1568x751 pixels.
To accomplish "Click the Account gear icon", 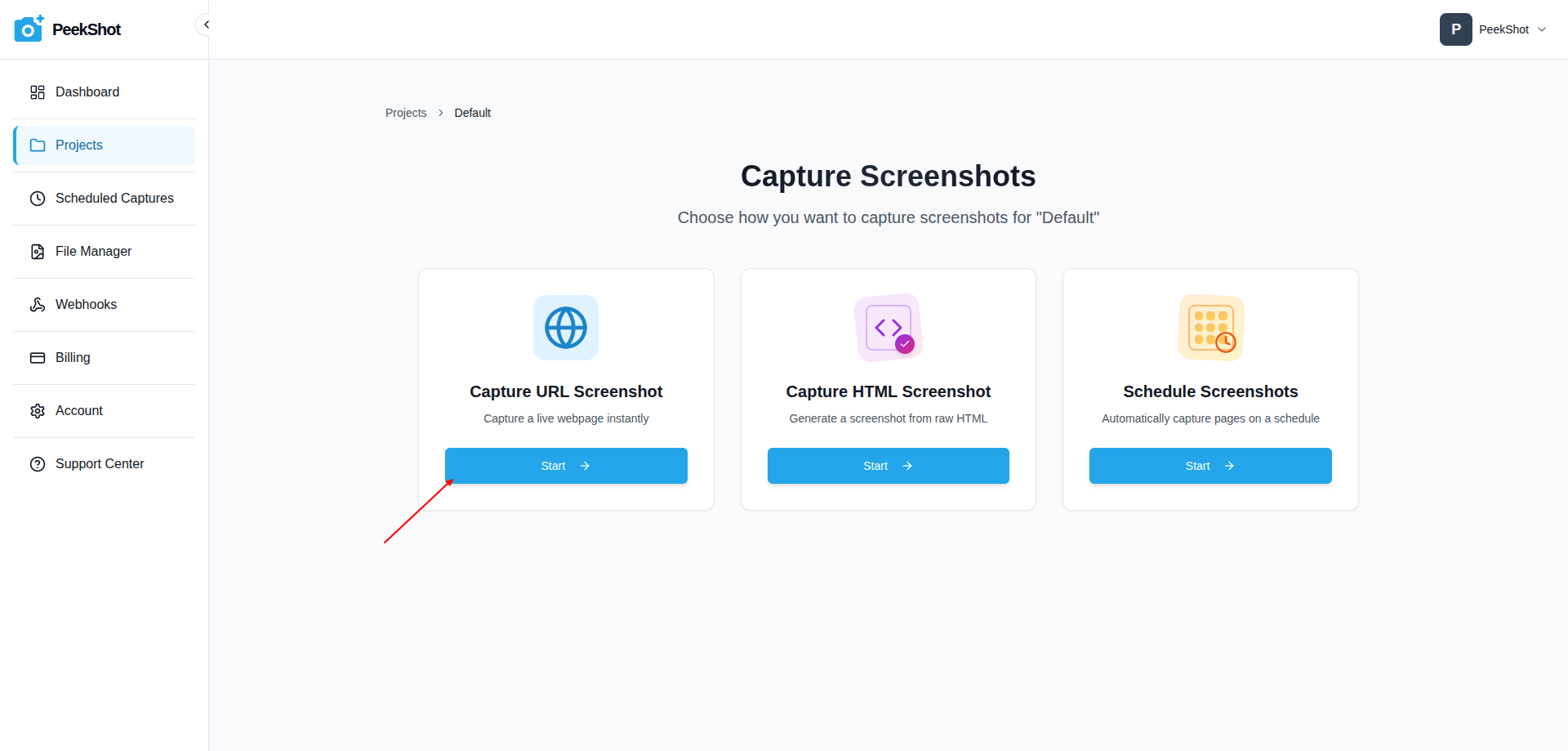I will [38, 411].
